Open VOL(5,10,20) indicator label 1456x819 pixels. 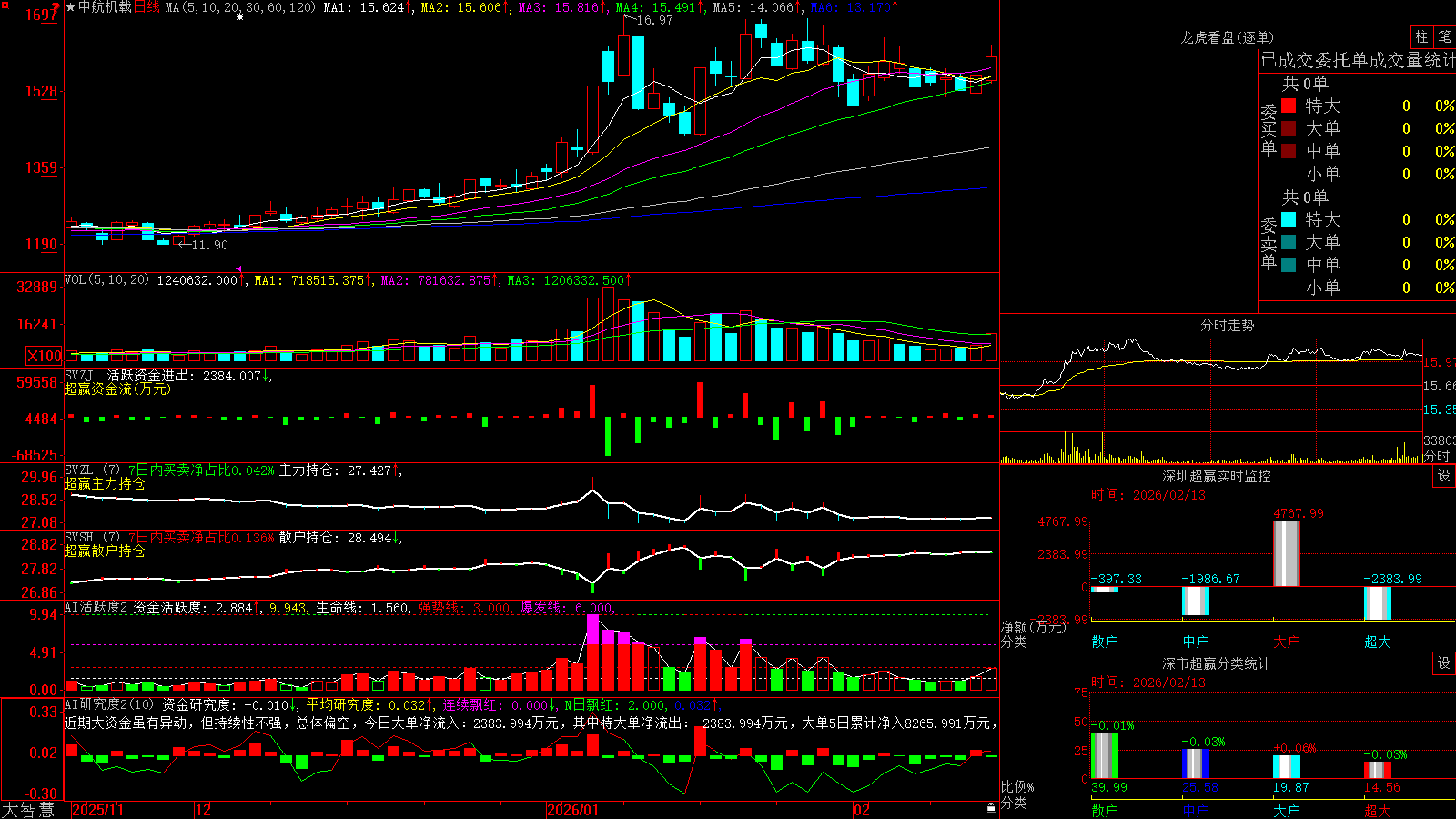(106, 280)
